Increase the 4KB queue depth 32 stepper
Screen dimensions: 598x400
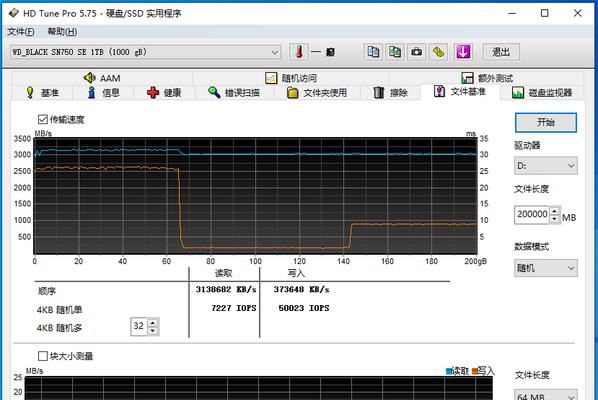pos(153,323)
